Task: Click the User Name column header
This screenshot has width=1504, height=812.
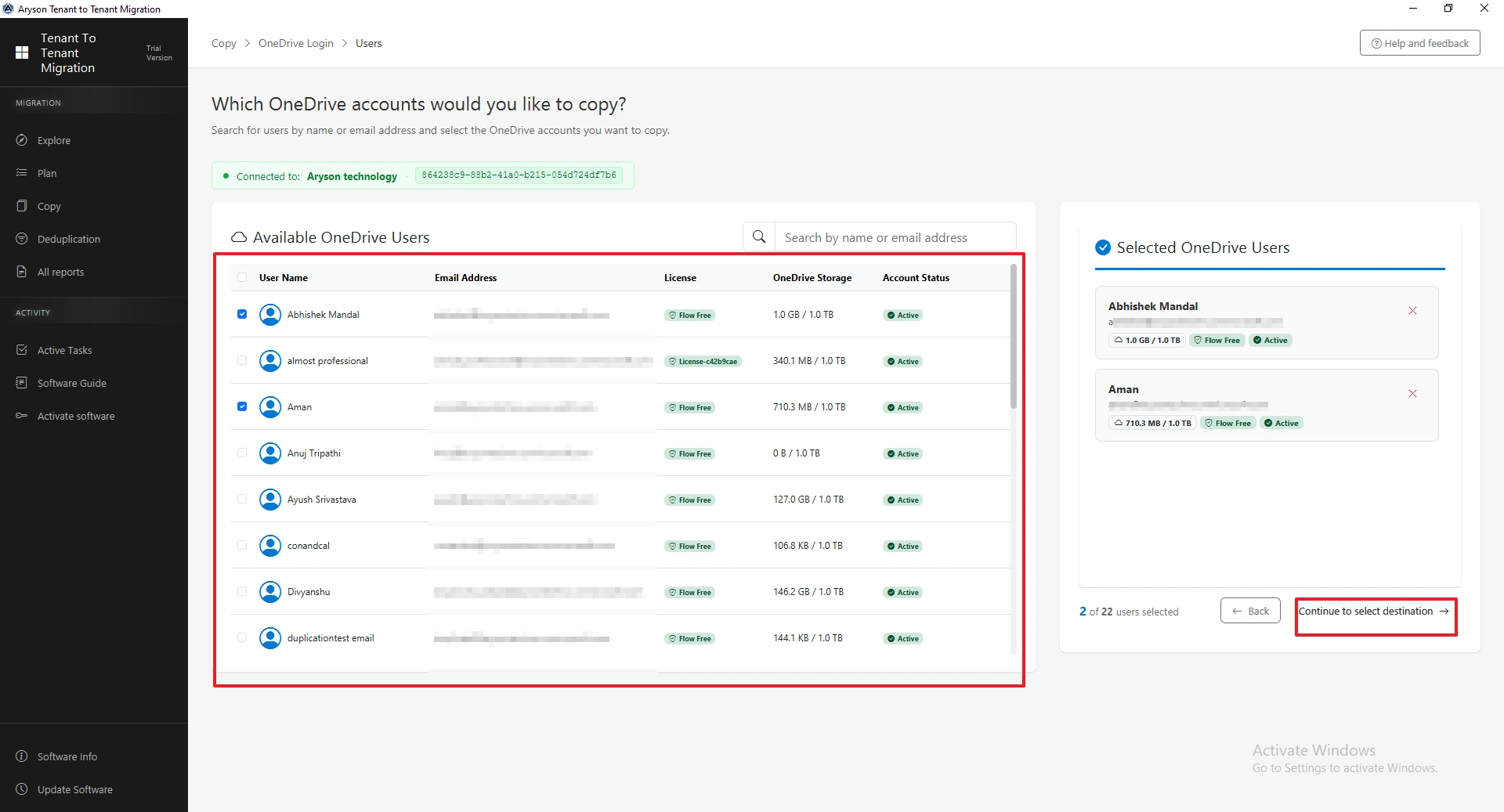Action: [284, 278]
